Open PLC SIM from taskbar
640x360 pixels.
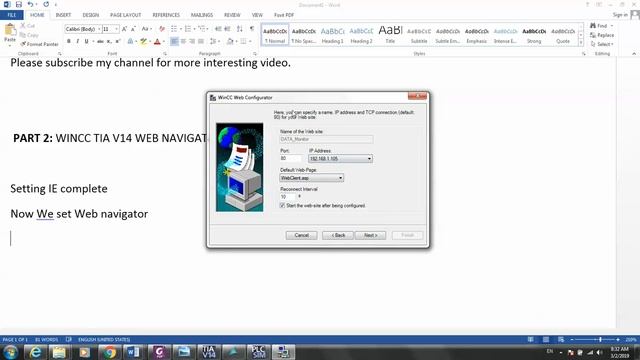pos(258,352)
